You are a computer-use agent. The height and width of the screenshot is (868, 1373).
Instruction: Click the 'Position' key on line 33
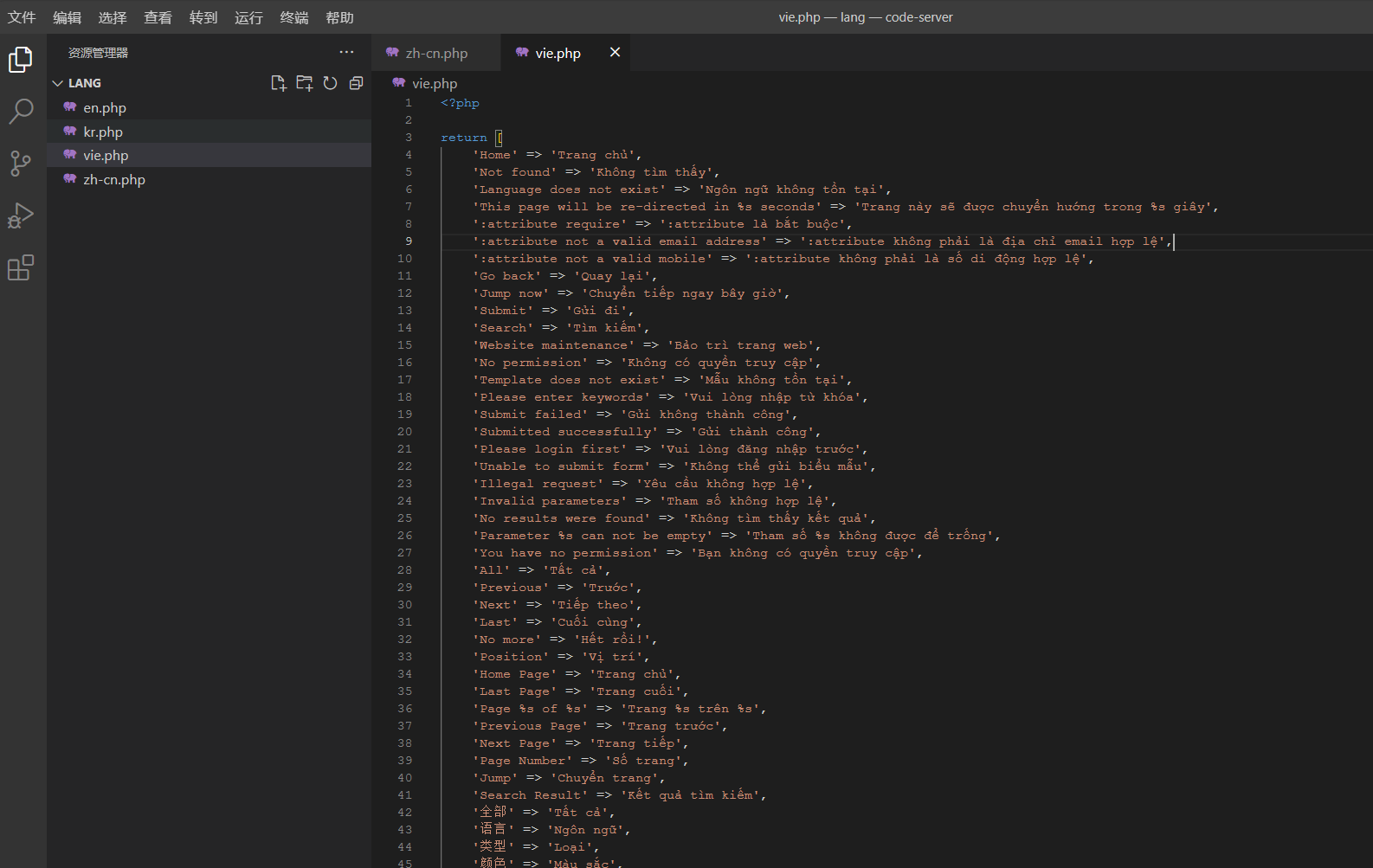511,657
